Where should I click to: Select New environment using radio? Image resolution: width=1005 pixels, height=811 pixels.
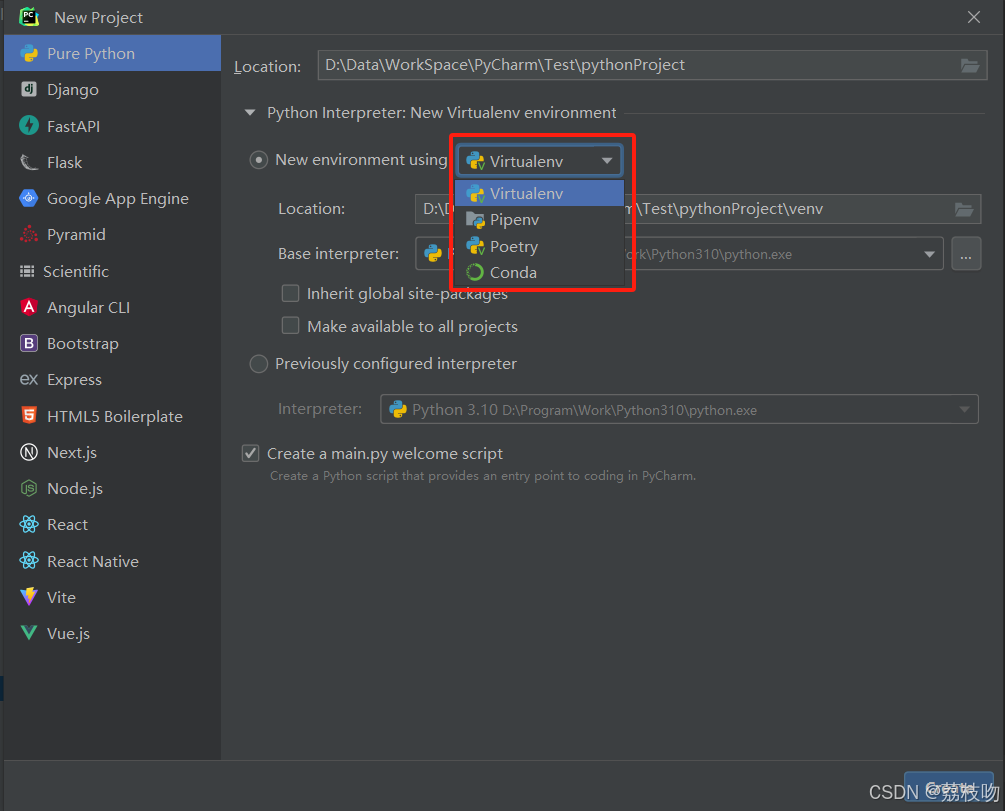click(x=258, y=160)
